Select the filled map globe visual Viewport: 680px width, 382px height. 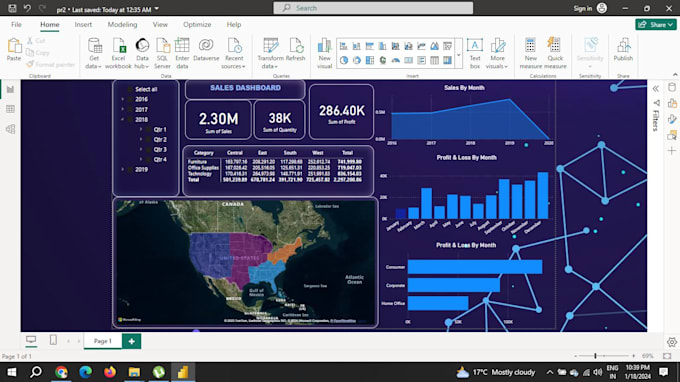[382, 60]
